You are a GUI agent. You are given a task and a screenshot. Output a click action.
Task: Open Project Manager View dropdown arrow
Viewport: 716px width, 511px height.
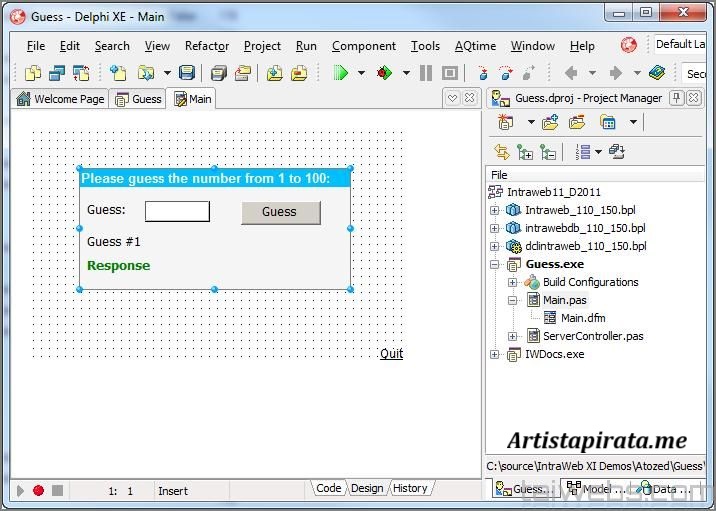633,122
